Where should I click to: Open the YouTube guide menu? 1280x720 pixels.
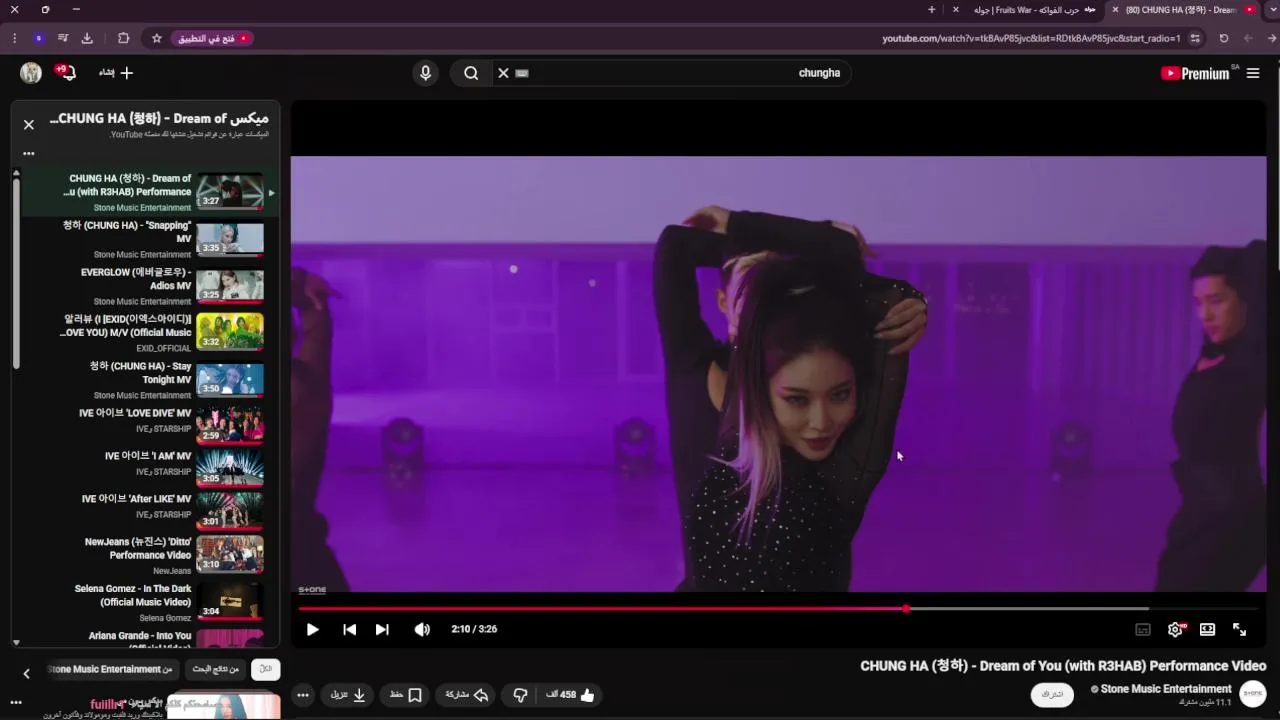[1253, 73]
